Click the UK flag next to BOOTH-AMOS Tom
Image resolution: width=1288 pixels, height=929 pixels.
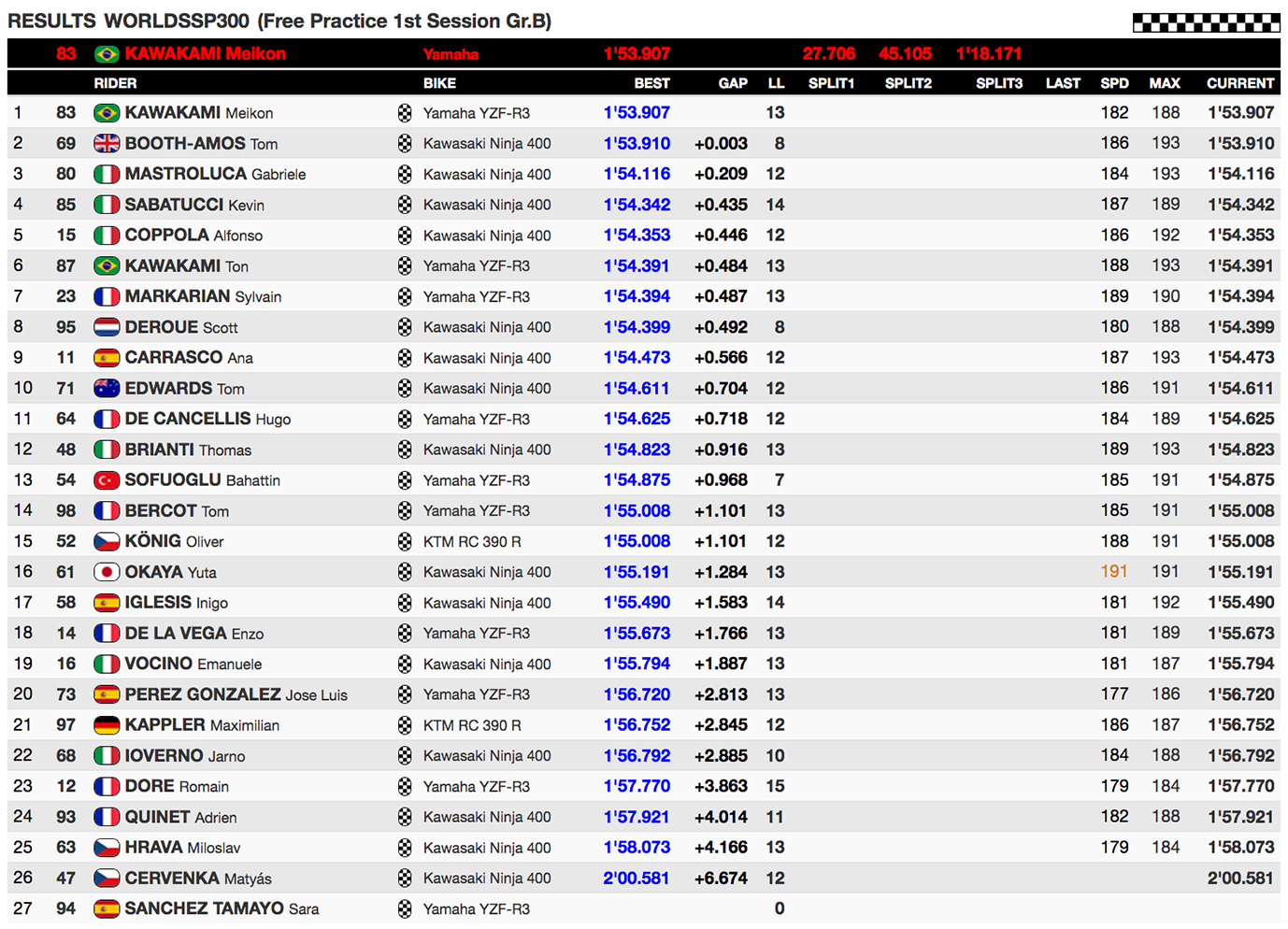click(107, 144)
